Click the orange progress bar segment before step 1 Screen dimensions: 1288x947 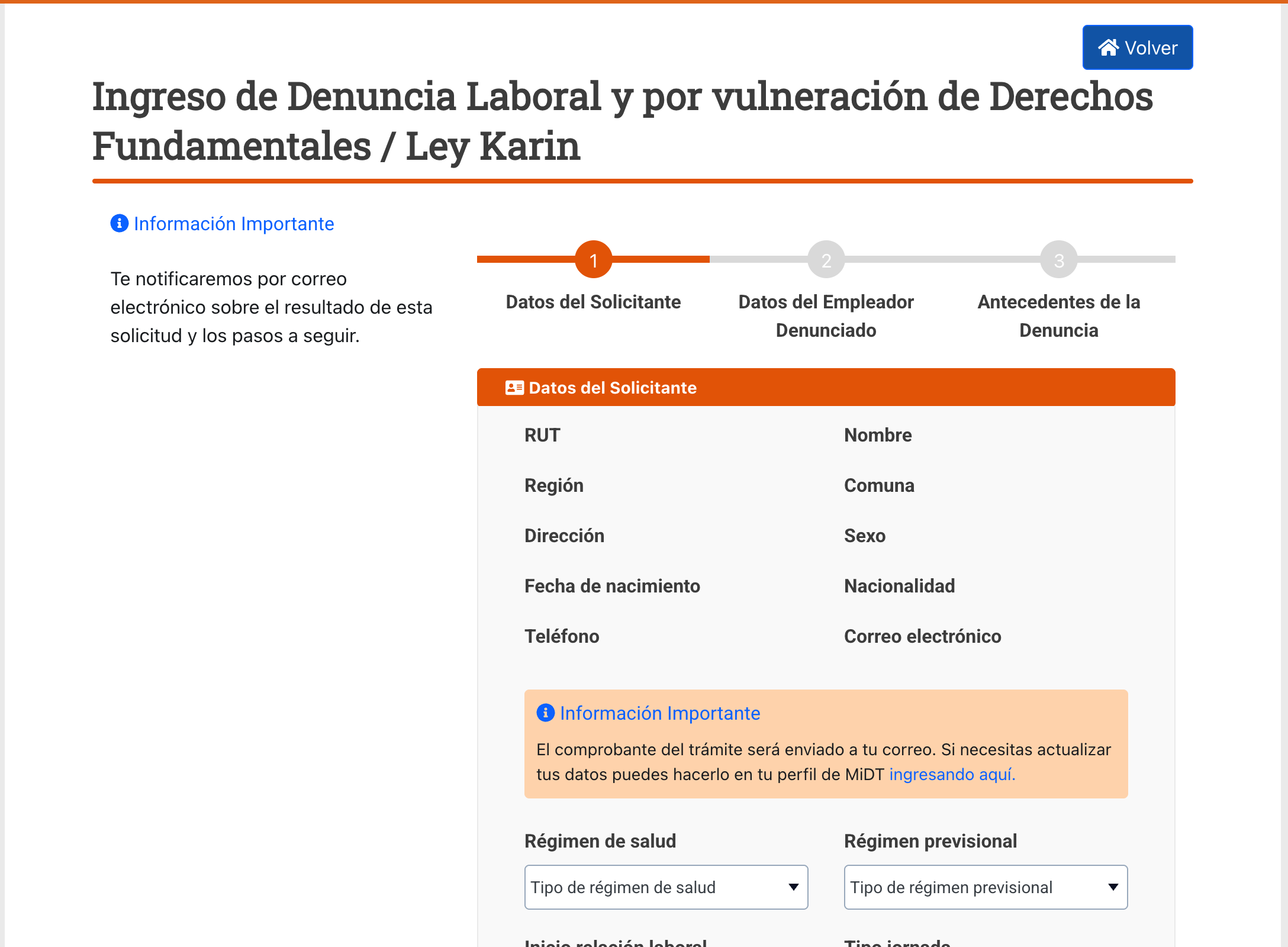(526, 259)
